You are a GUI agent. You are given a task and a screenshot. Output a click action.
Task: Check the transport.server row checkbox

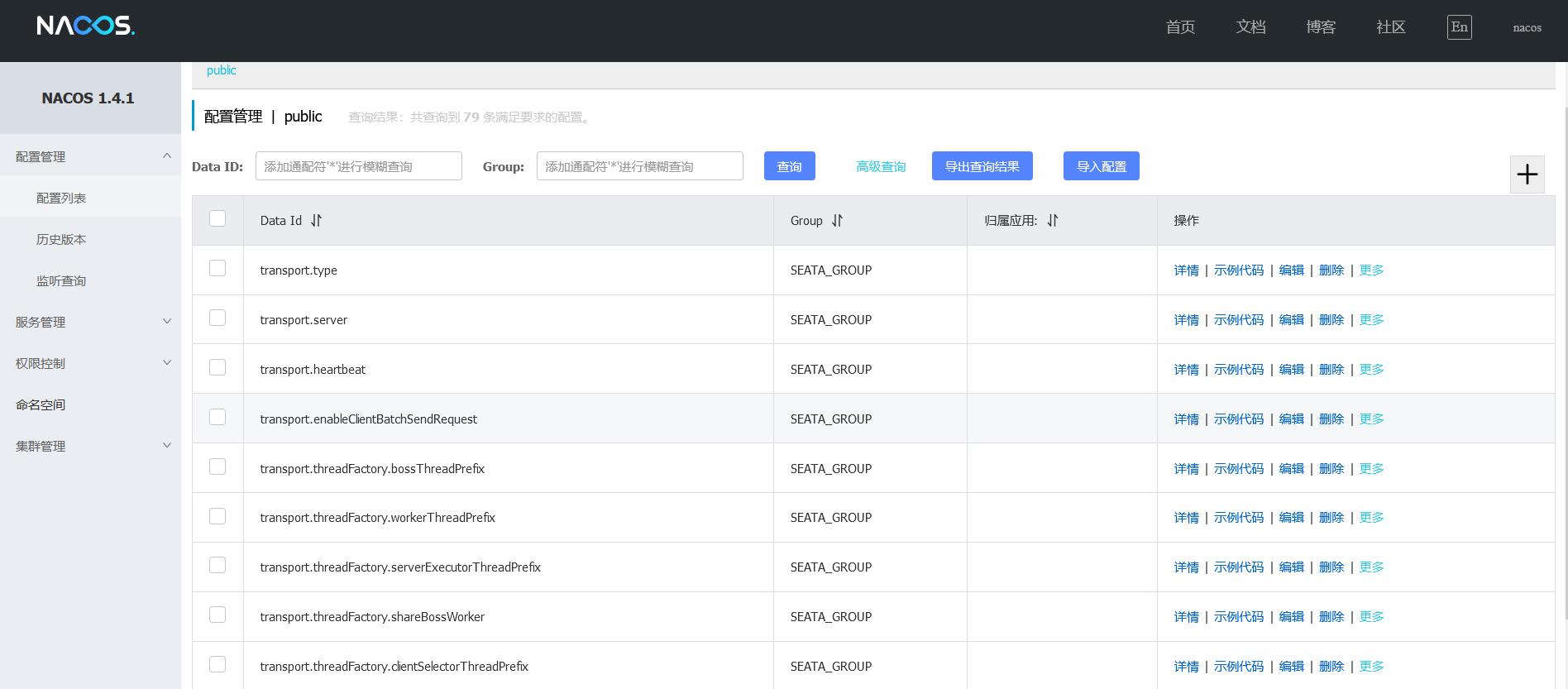click(218, 318)
